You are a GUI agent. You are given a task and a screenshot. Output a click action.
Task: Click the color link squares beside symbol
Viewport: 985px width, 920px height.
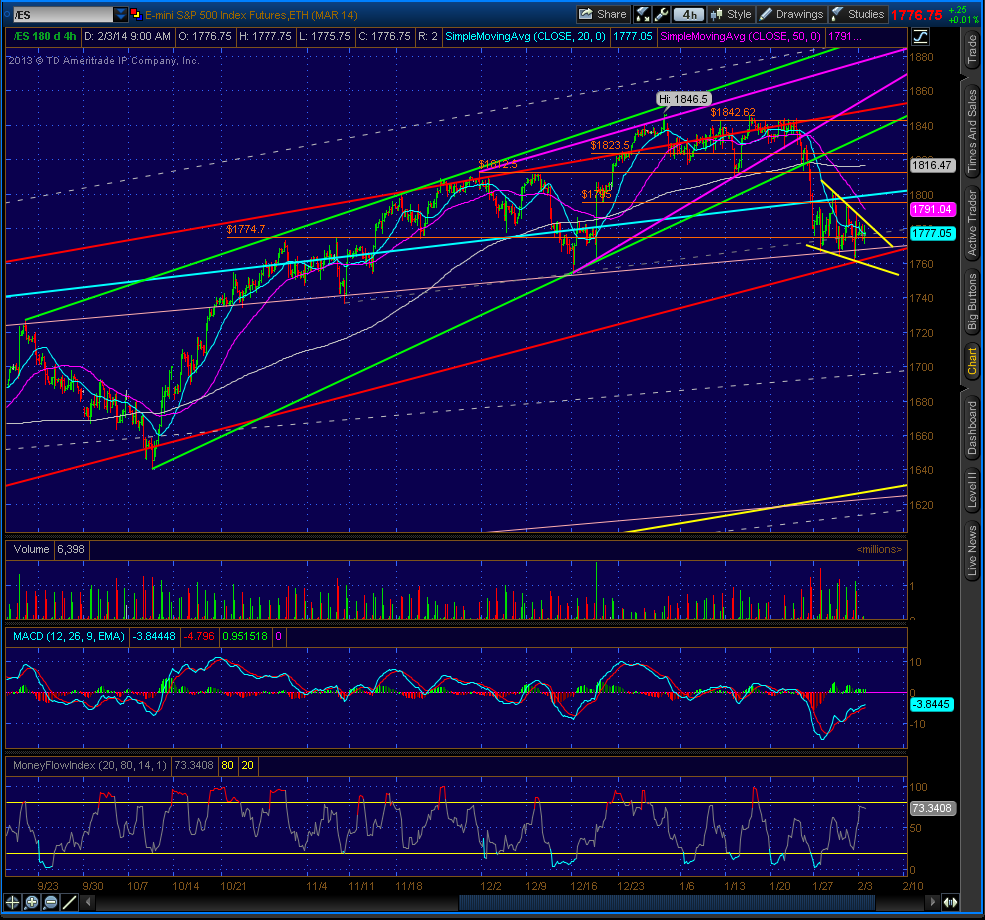pos(136,14)
